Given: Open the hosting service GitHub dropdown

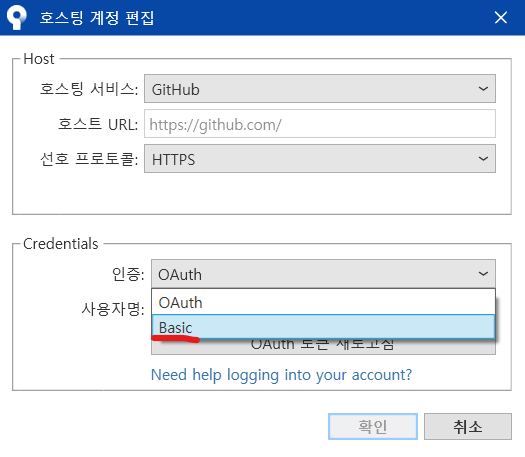Looking at the screenshot, I should (x=320, y=89).
